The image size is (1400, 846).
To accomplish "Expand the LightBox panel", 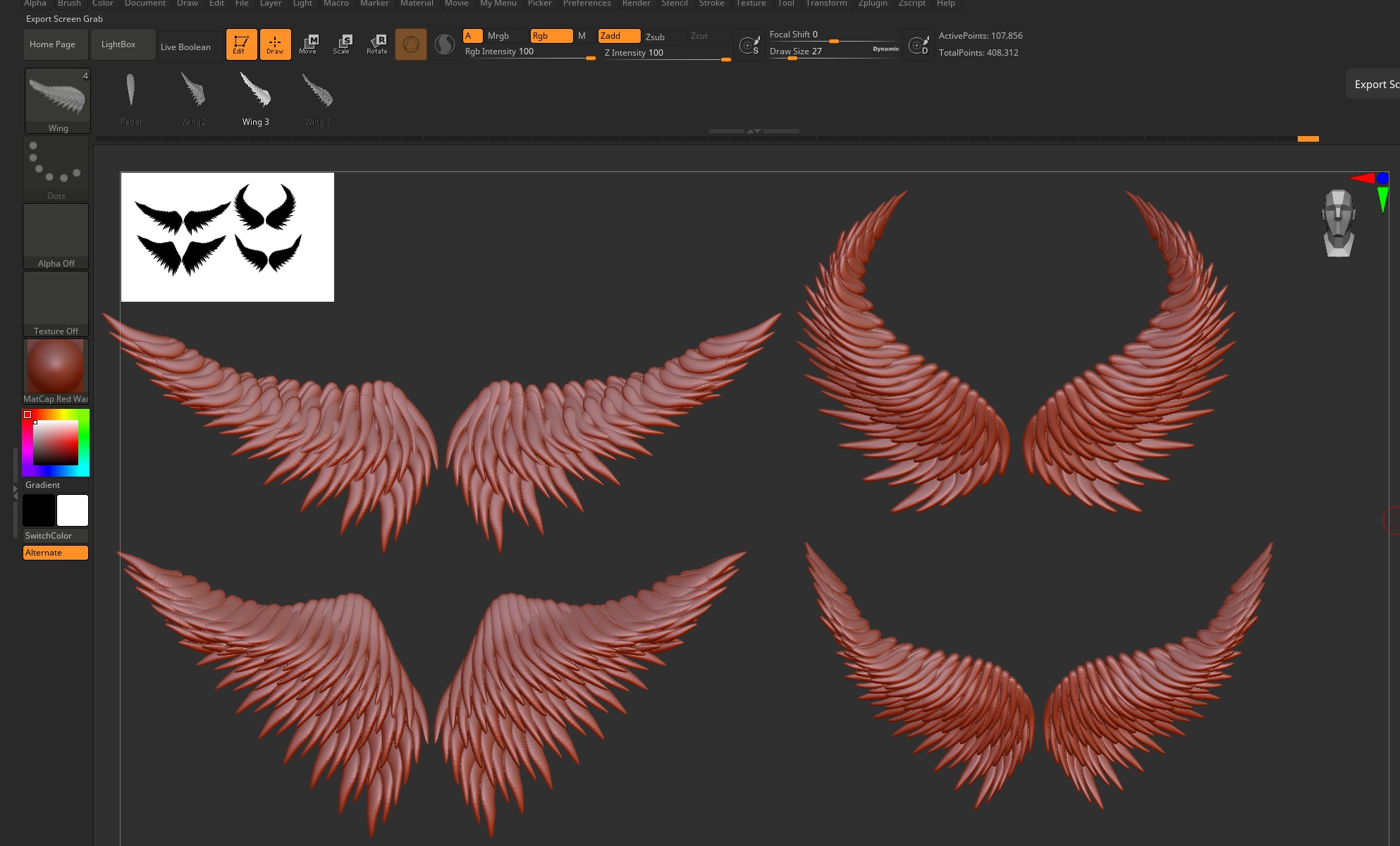I will (x=122, y=44).
